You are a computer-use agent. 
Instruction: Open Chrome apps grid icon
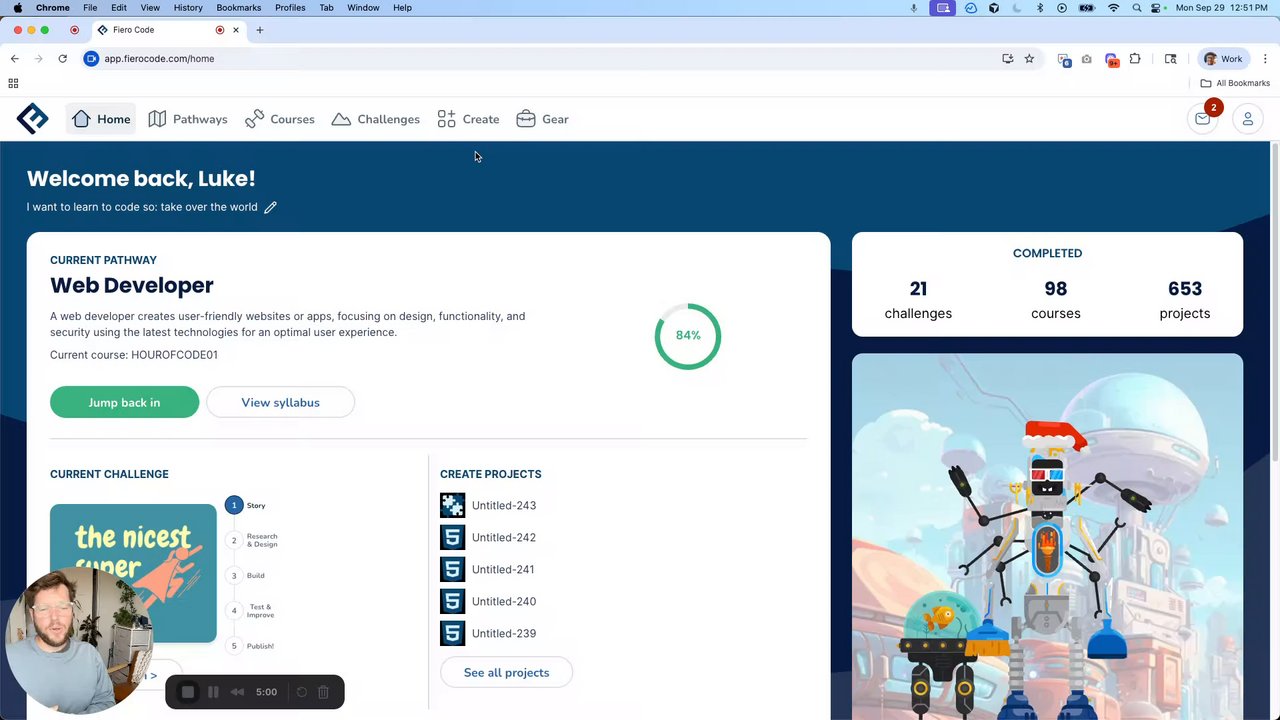[x=13, y=83]
